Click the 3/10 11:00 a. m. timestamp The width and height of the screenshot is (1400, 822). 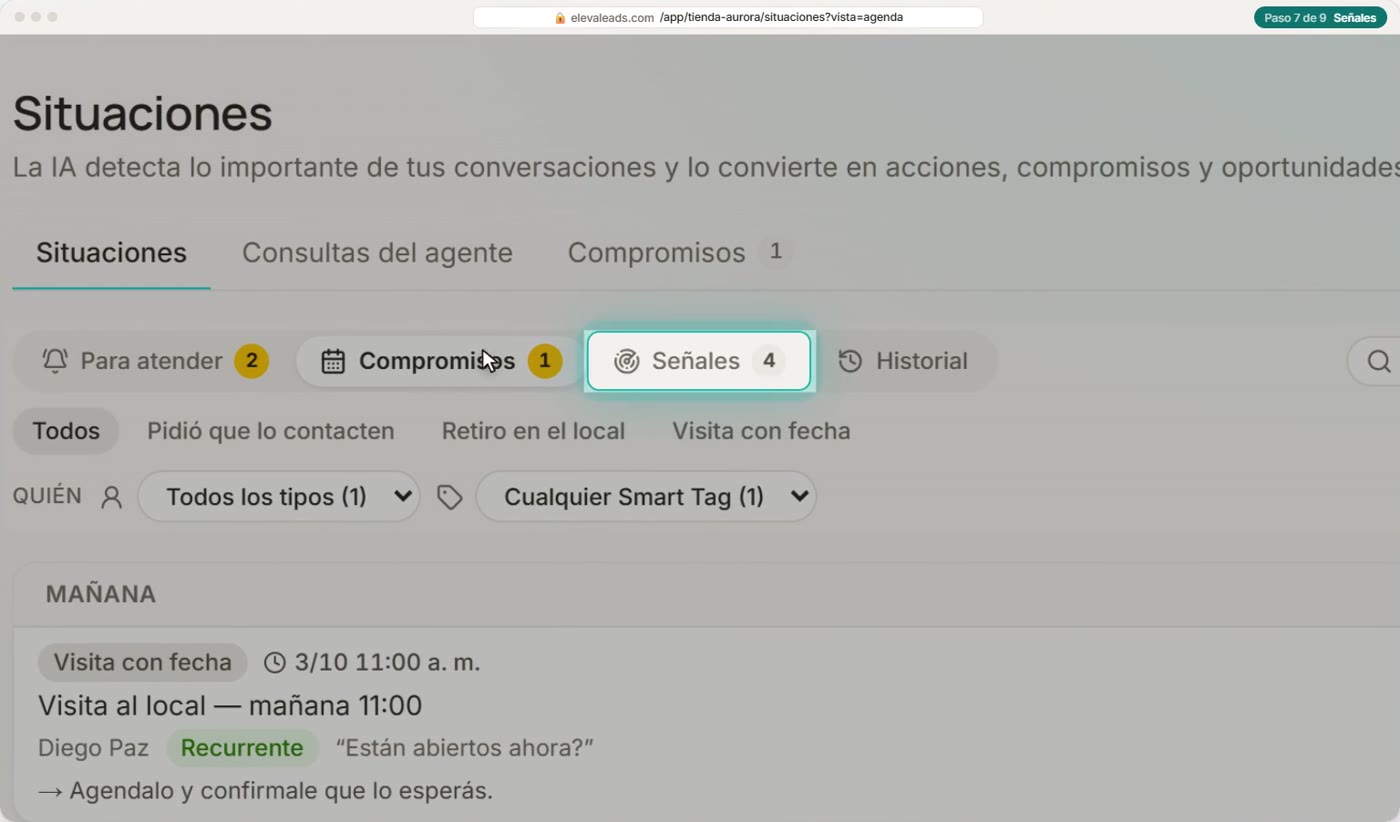pyautogui.click(x=387, y=662)
